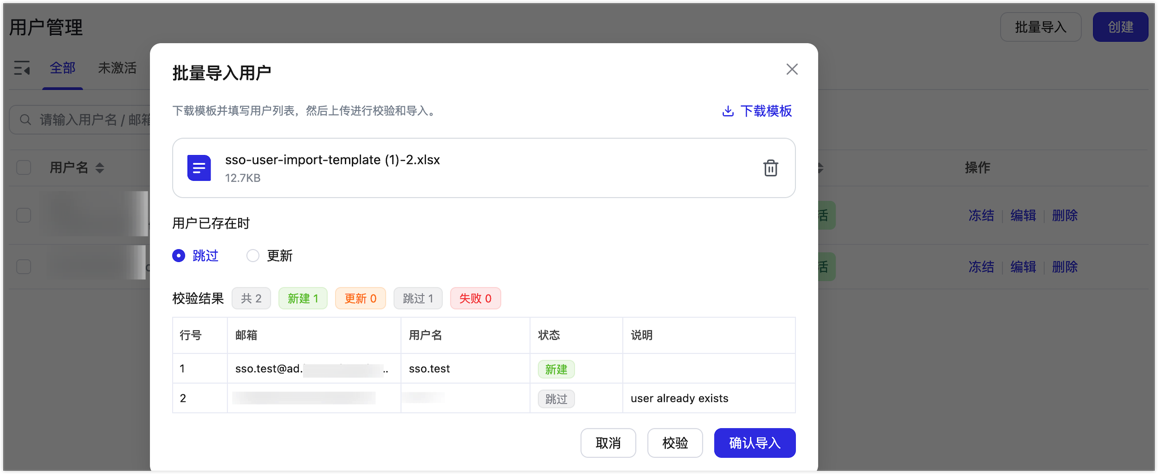The height and width of the screenshot is (474, 1158).
Task: Click 删除 in the first user row
Action: point(1064,216)
